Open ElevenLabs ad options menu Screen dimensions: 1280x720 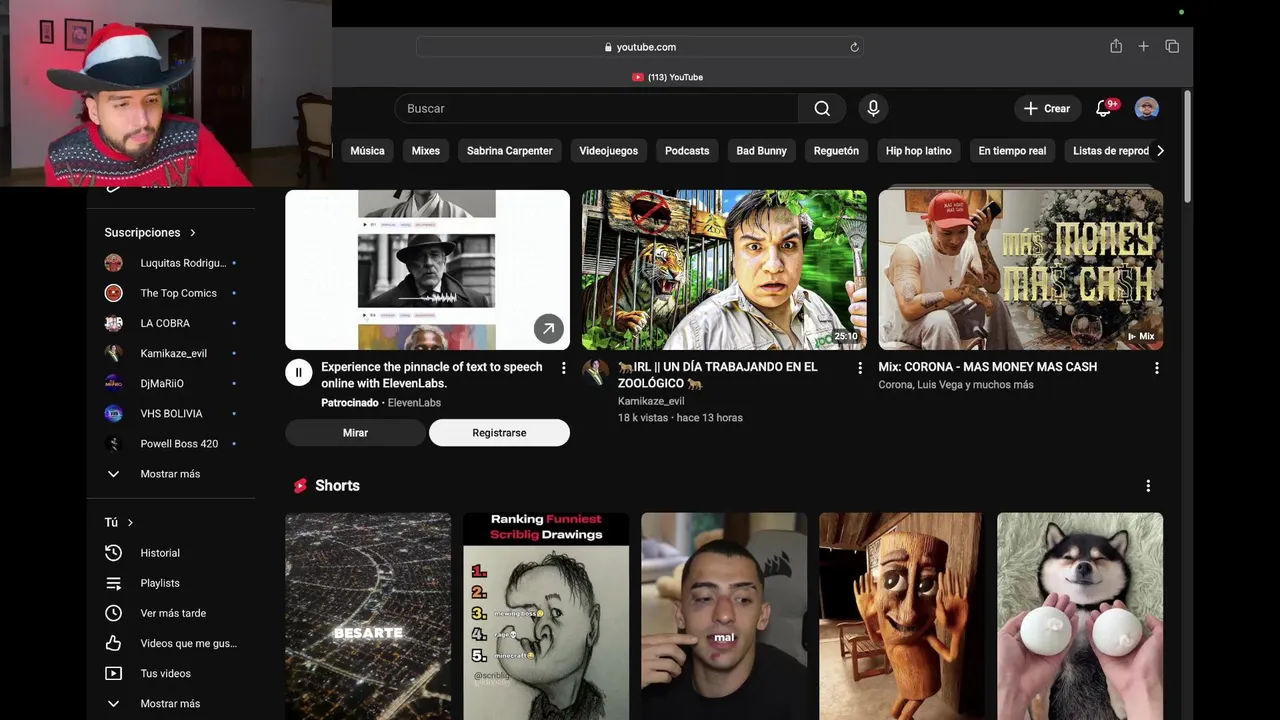pyautogui.click(x=563, y=368)
